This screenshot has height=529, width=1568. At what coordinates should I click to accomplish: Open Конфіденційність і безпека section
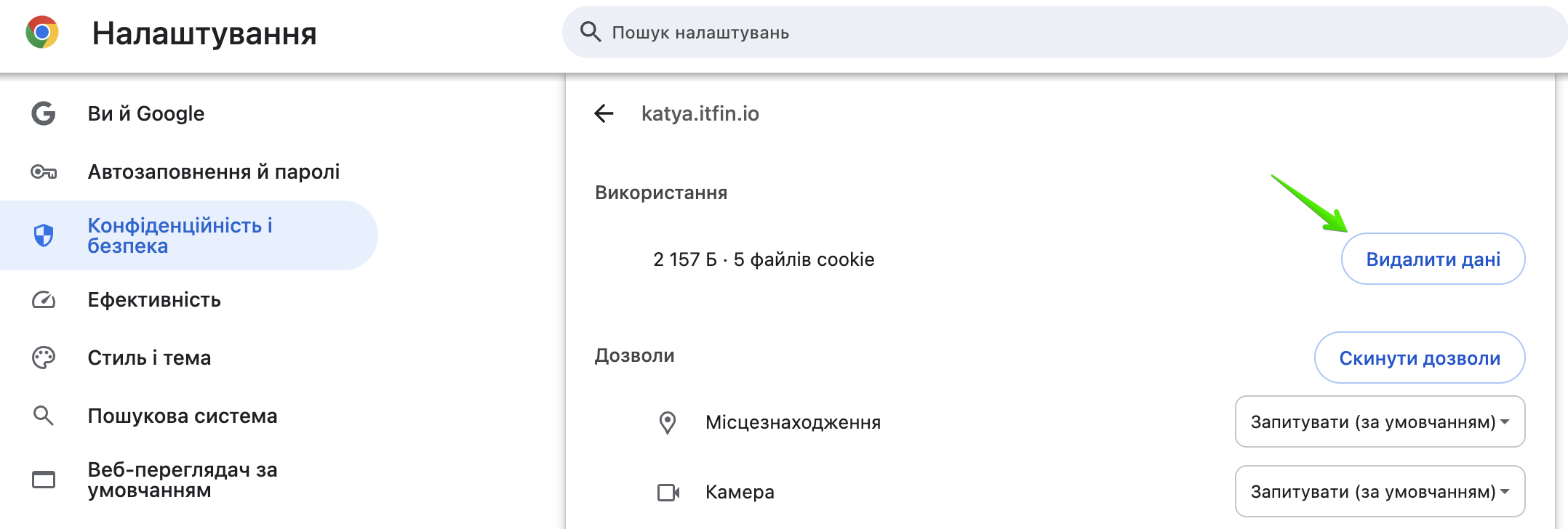click(189, 235)
